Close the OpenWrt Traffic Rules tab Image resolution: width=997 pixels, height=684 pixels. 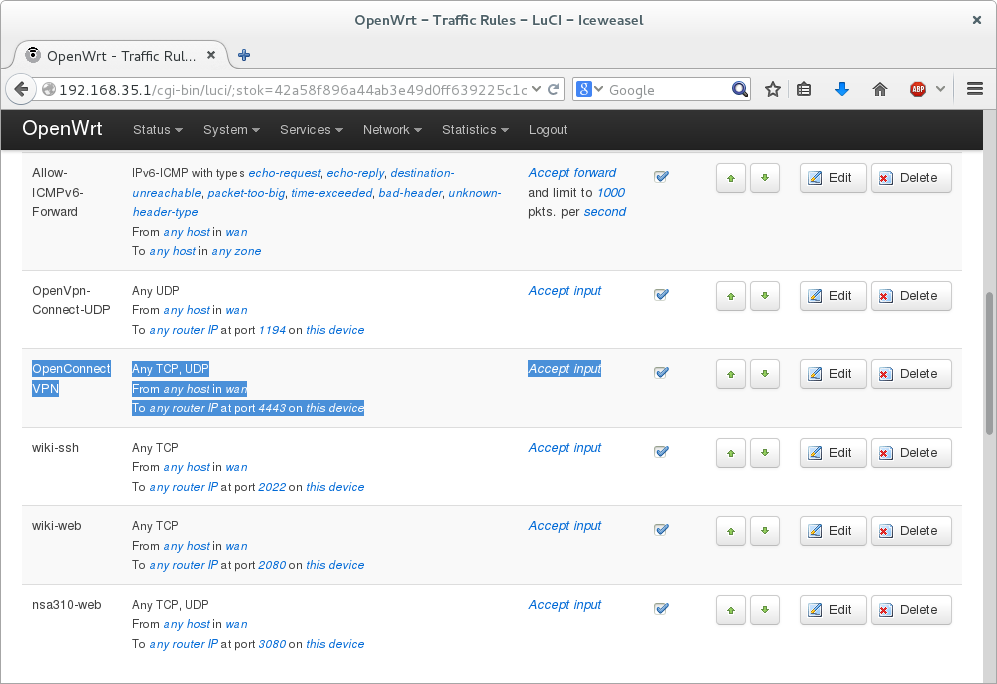(x=211, y=55)
